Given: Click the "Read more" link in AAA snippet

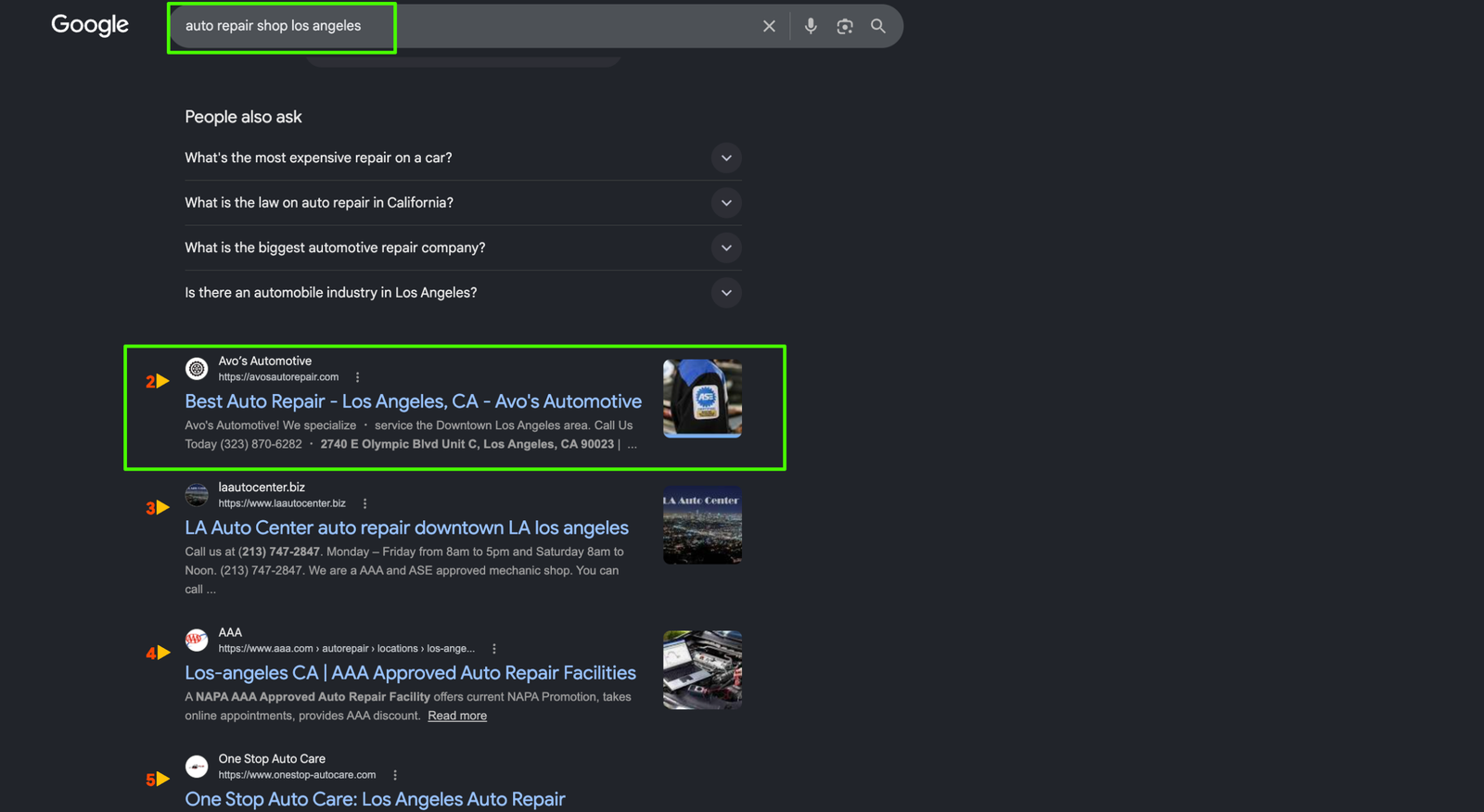Looking at the screenshot, I should (x=457, y=716).
